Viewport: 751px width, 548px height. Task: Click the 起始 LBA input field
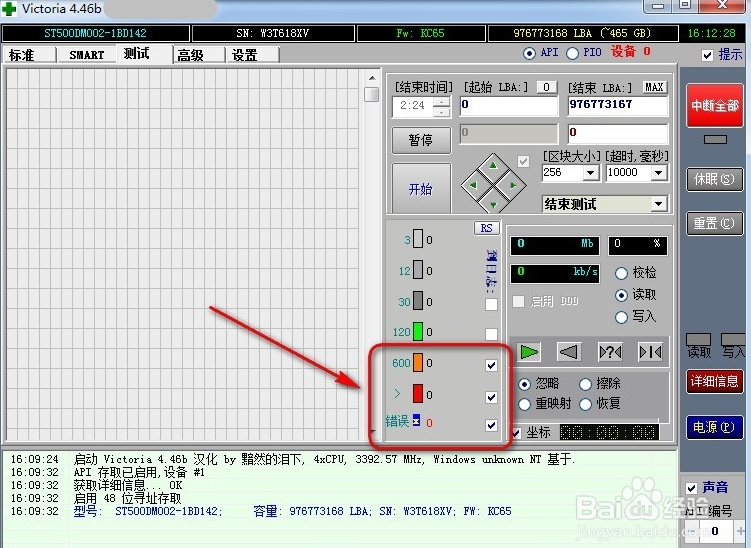pos(509,105)
